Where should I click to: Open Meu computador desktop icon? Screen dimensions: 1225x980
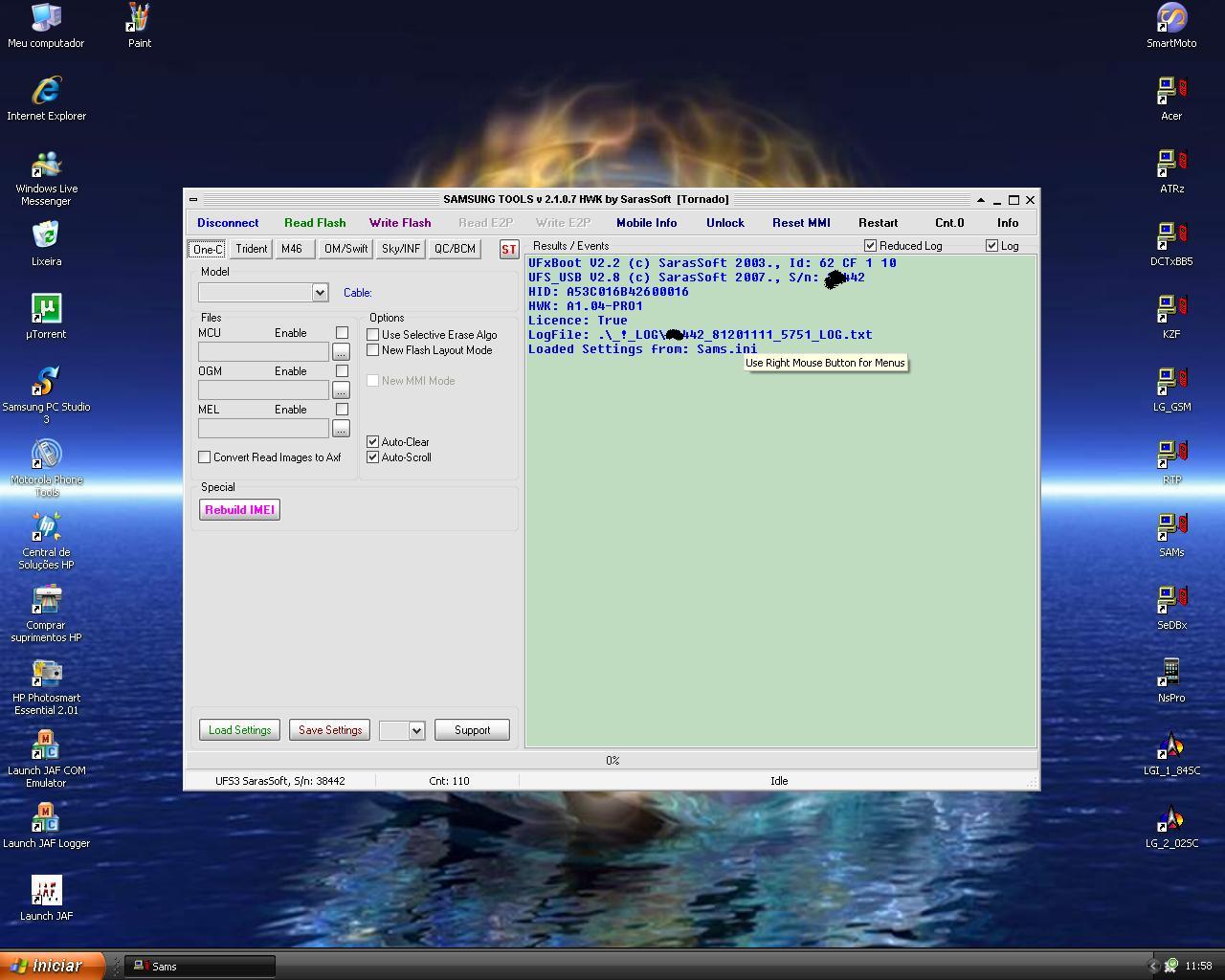pos(46,26)
